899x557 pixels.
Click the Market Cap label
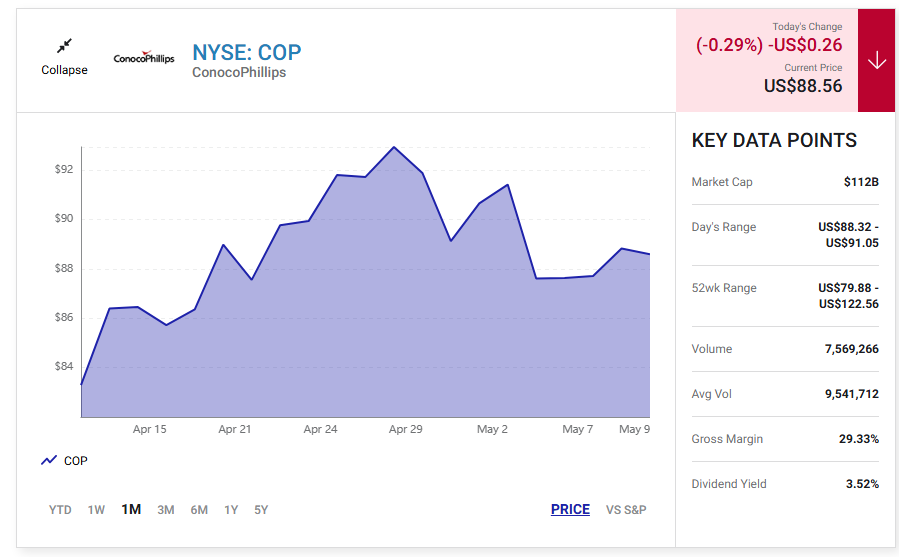(x=722, y=182)
